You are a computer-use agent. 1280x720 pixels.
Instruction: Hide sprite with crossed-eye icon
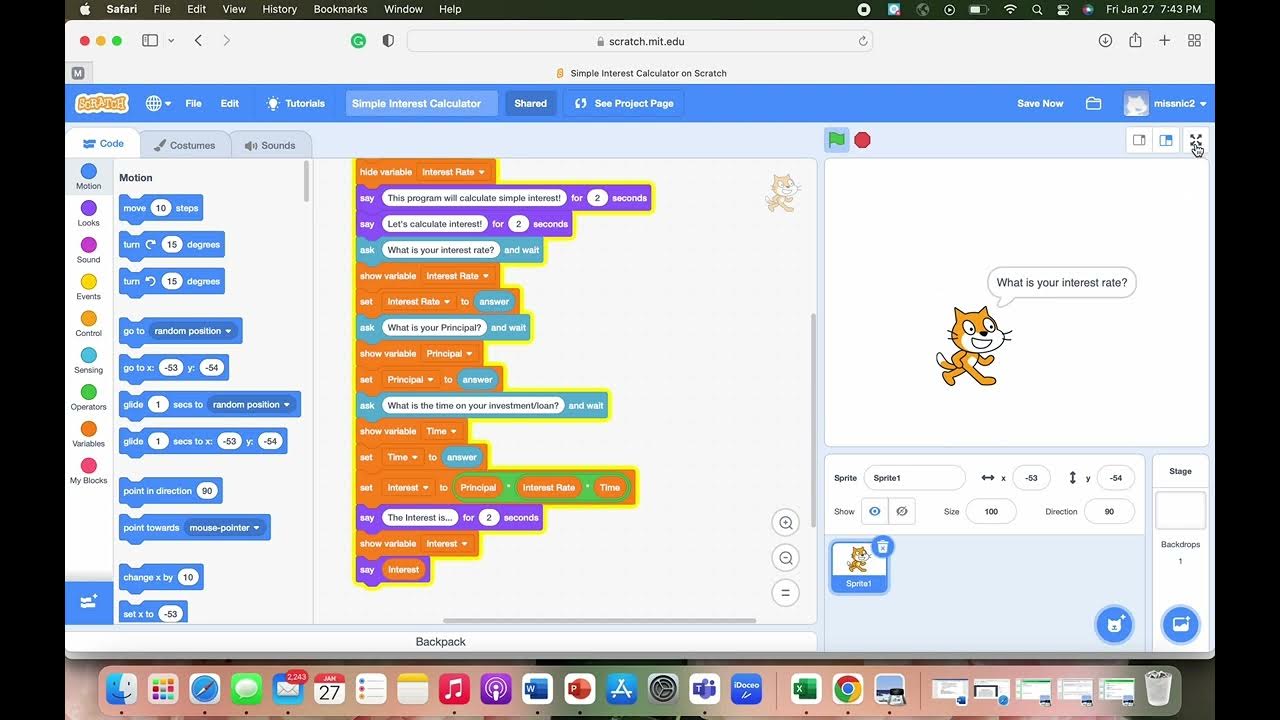[902, 511]
